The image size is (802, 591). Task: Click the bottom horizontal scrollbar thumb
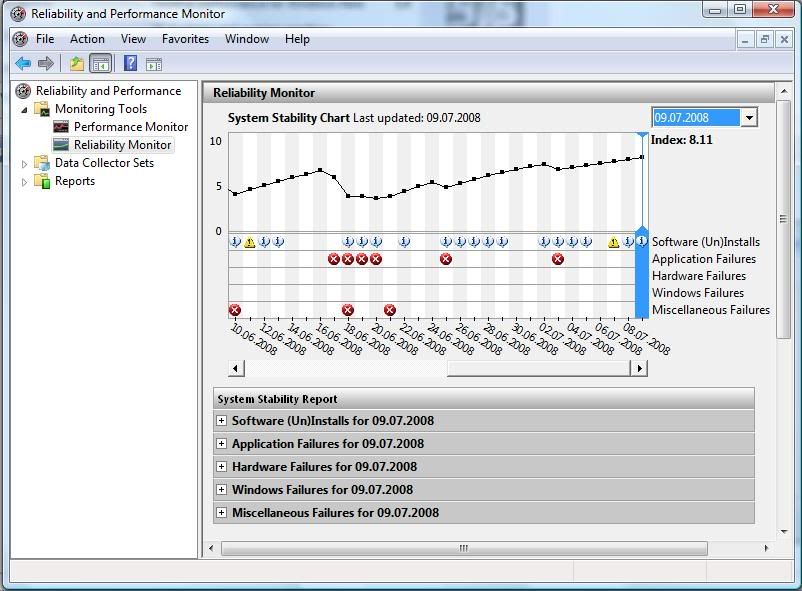pyautogui.click(x=464, y=548)
